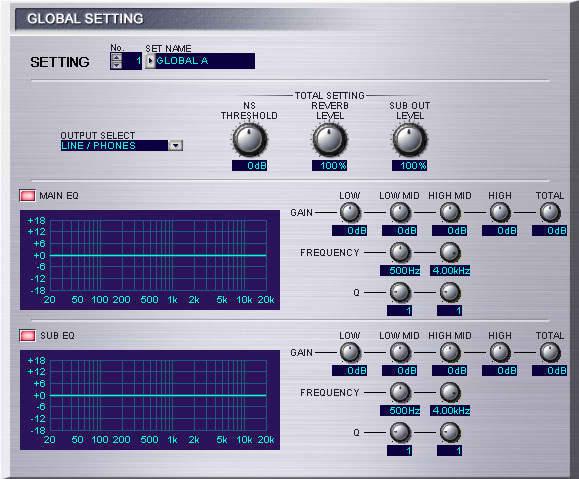Click the Sub EQ 500Hz frequency value
Image resolution: width=579 pixels, height=479 pixels.
point(400,411)
